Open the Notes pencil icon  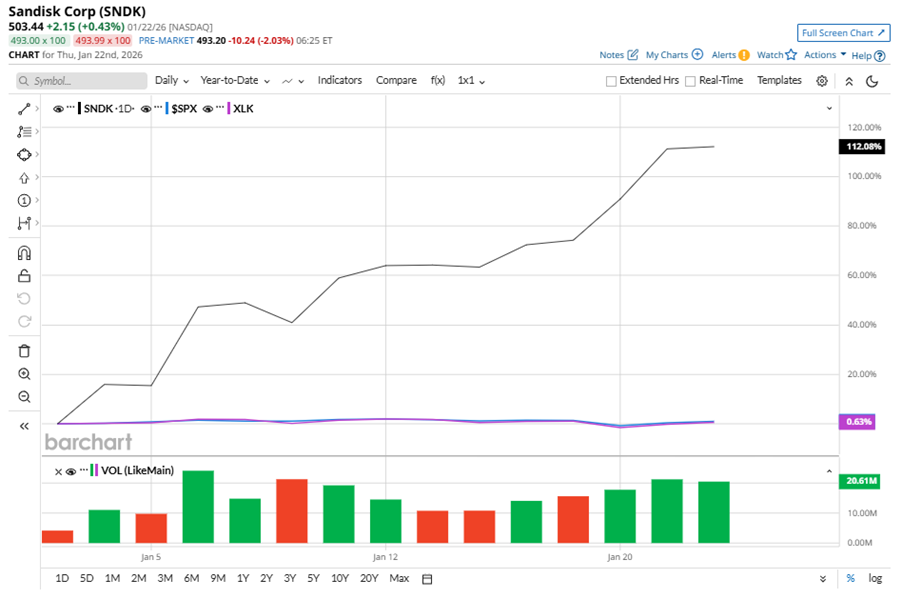pos(633,55)
